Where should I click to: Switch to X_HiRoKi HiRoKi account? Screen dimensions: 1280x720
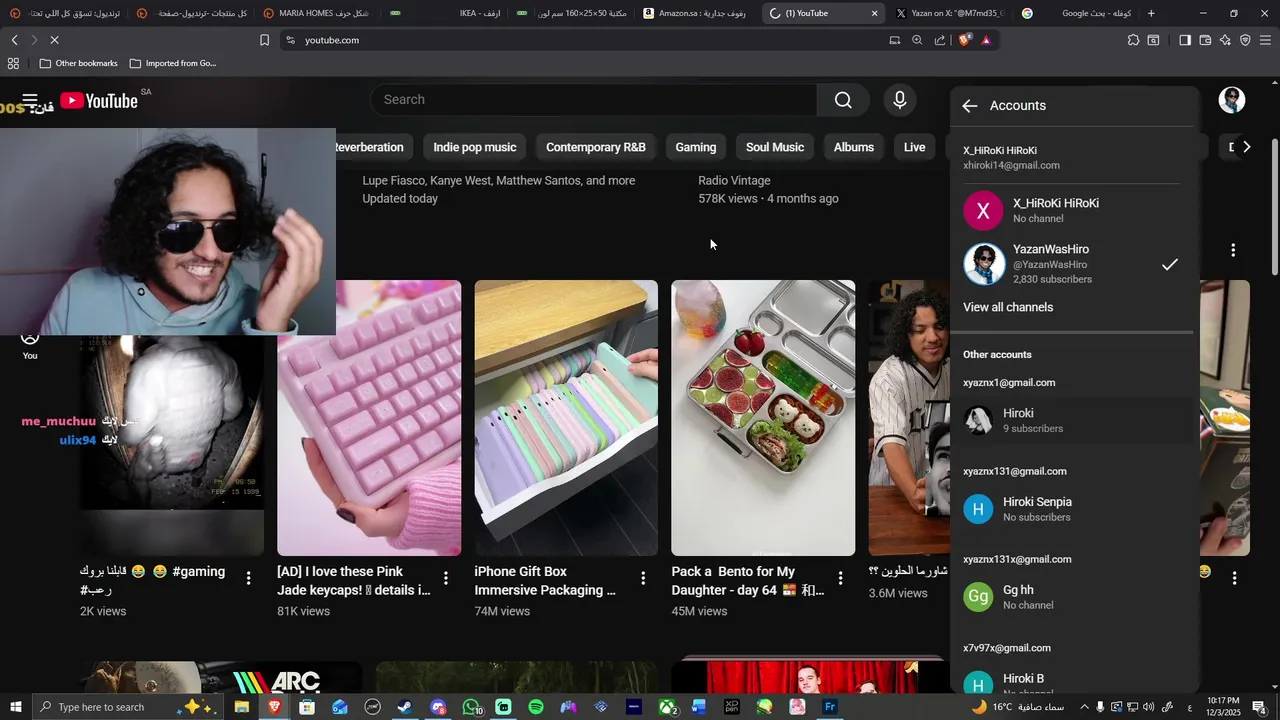tap(1072, 210)
